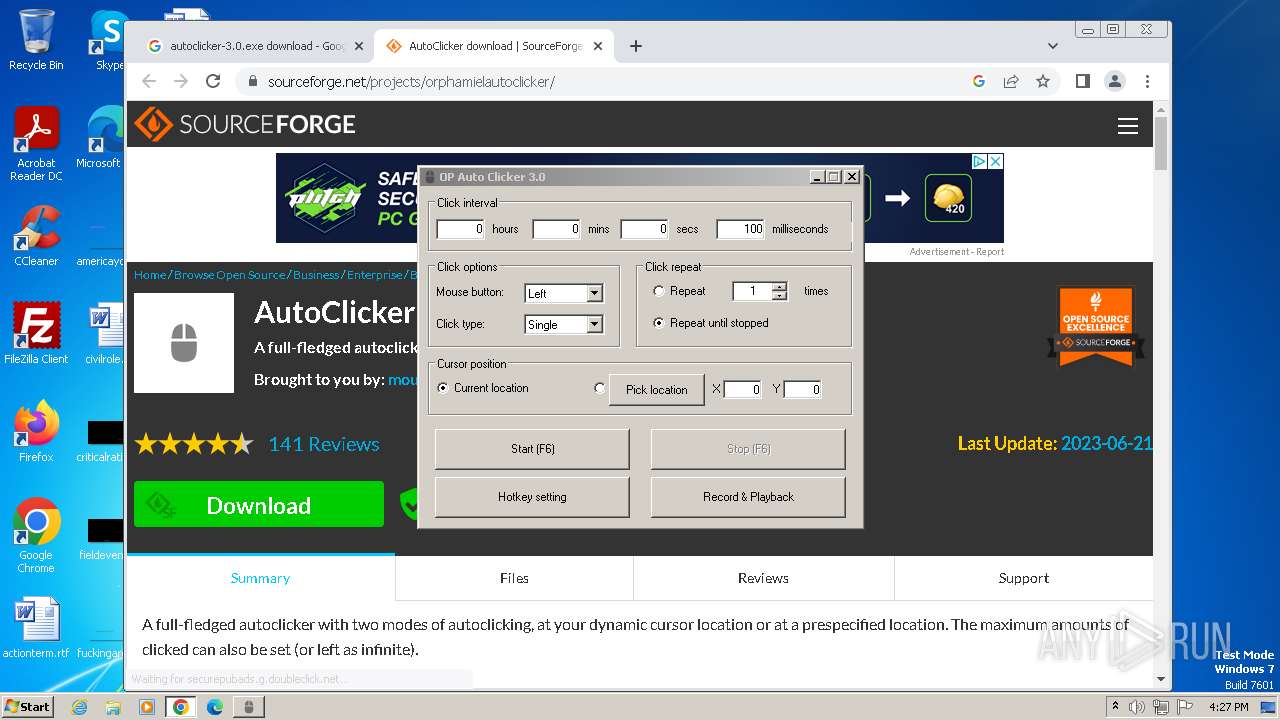Open the 141 Reviews link
Image resolution: width=1280 pixels, height=720 pixels.
(324, 444)
